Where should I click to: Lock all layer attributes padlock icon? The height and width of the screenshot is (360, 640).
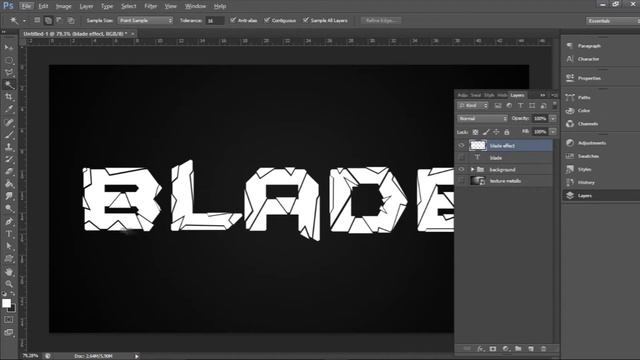[507, 132]
